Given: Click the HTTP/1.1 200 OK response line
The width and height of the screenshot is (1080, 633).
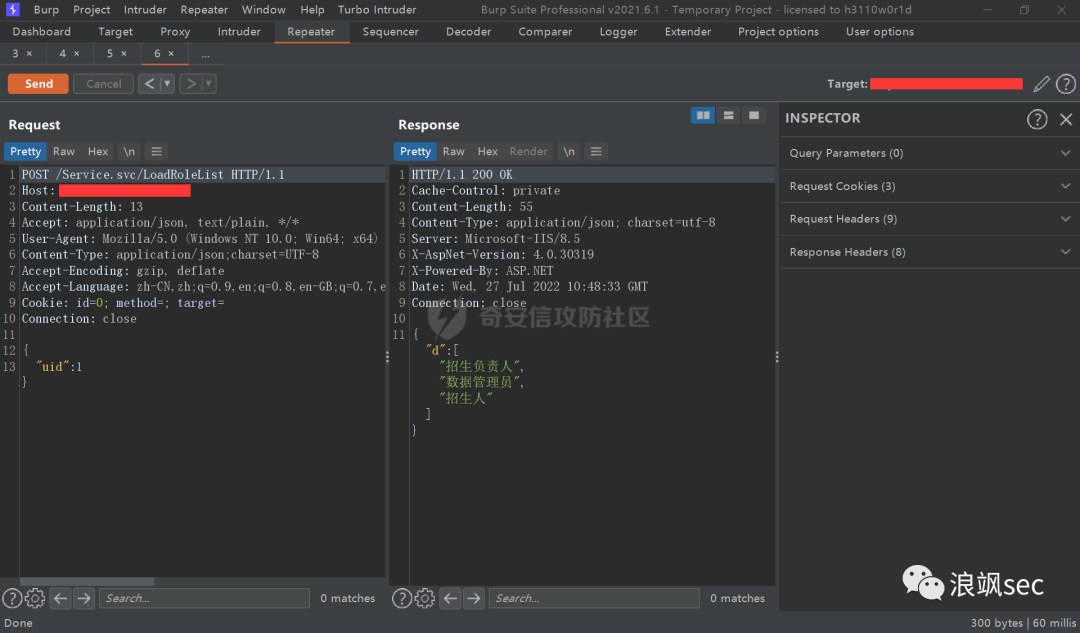Looking at the screenshot, I should tap(462, 174).
